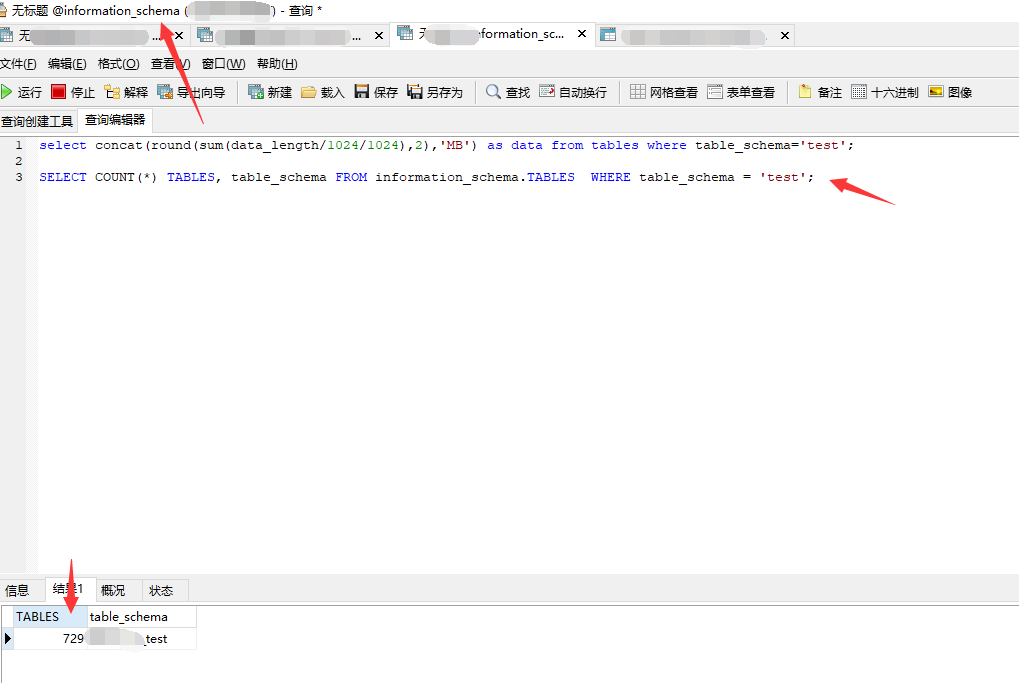Image resolution: width=1019 pixels, height=683 pixels.
Task: Open the 编辑(E) menu
Action: pos(67,64)
